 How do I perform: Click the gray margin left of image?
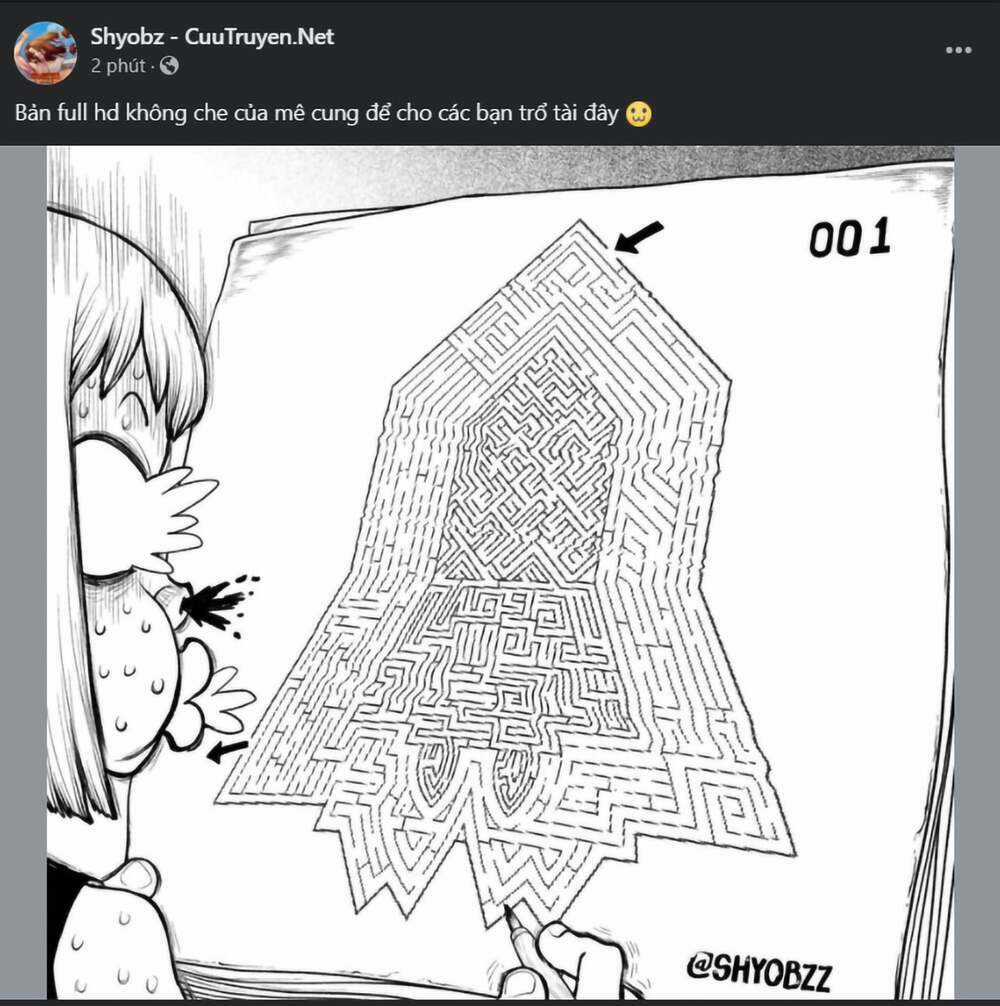coord(23,572)
